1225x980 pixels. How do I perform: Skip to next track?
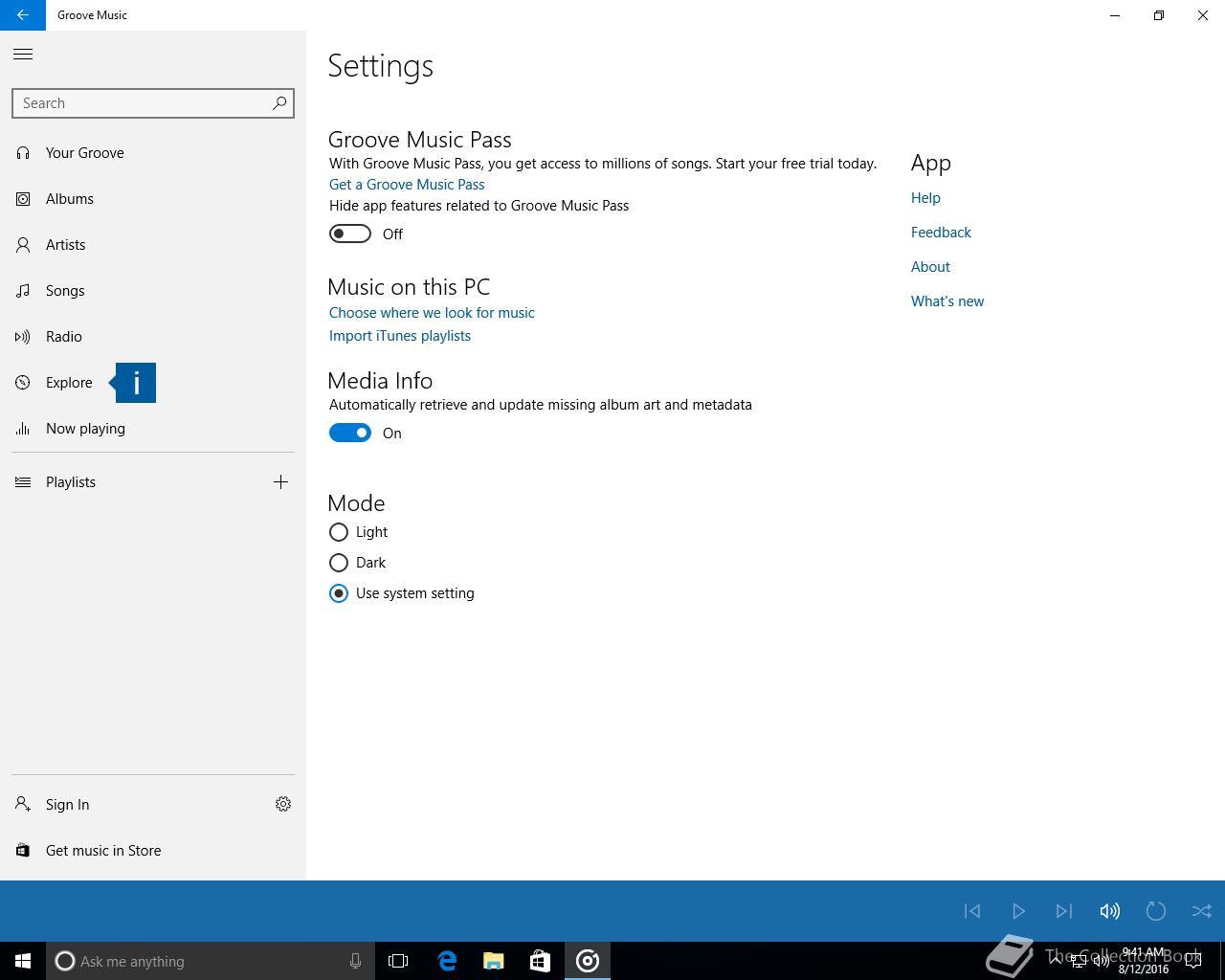(1064, 911)
